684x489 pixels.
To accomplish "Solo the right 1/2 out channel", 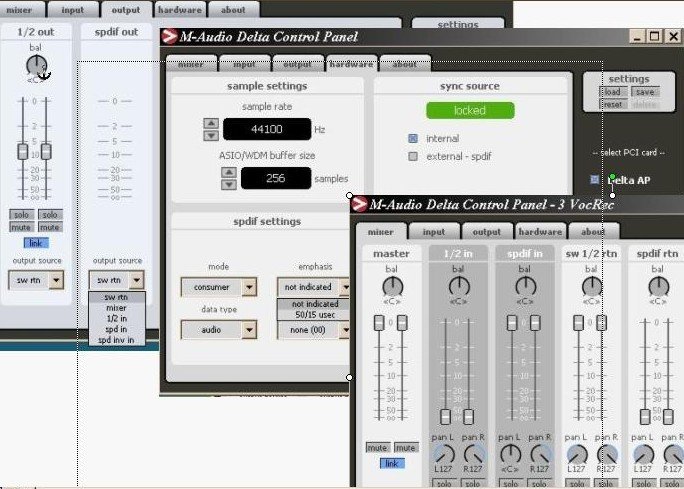I will point(50,215).
